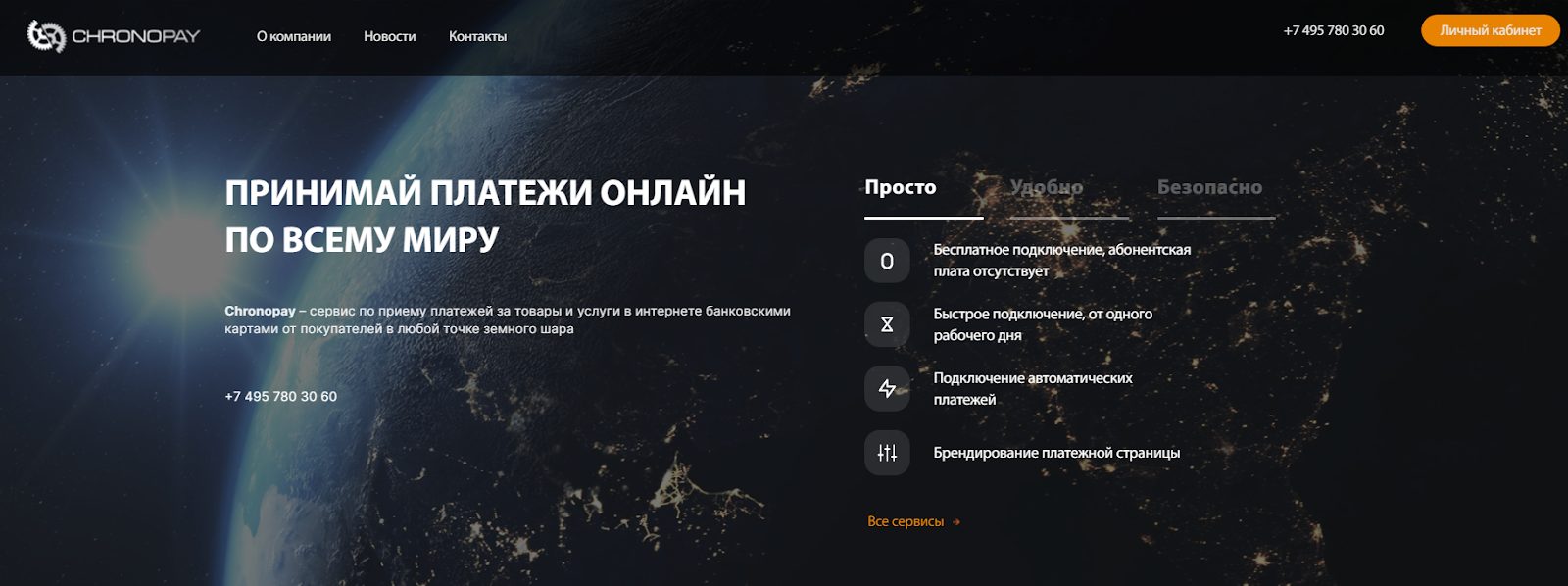Switch to the Удобно tab
This screenshot has width=1568, height=586.
pyautogui.click(x=1047, y=187)
